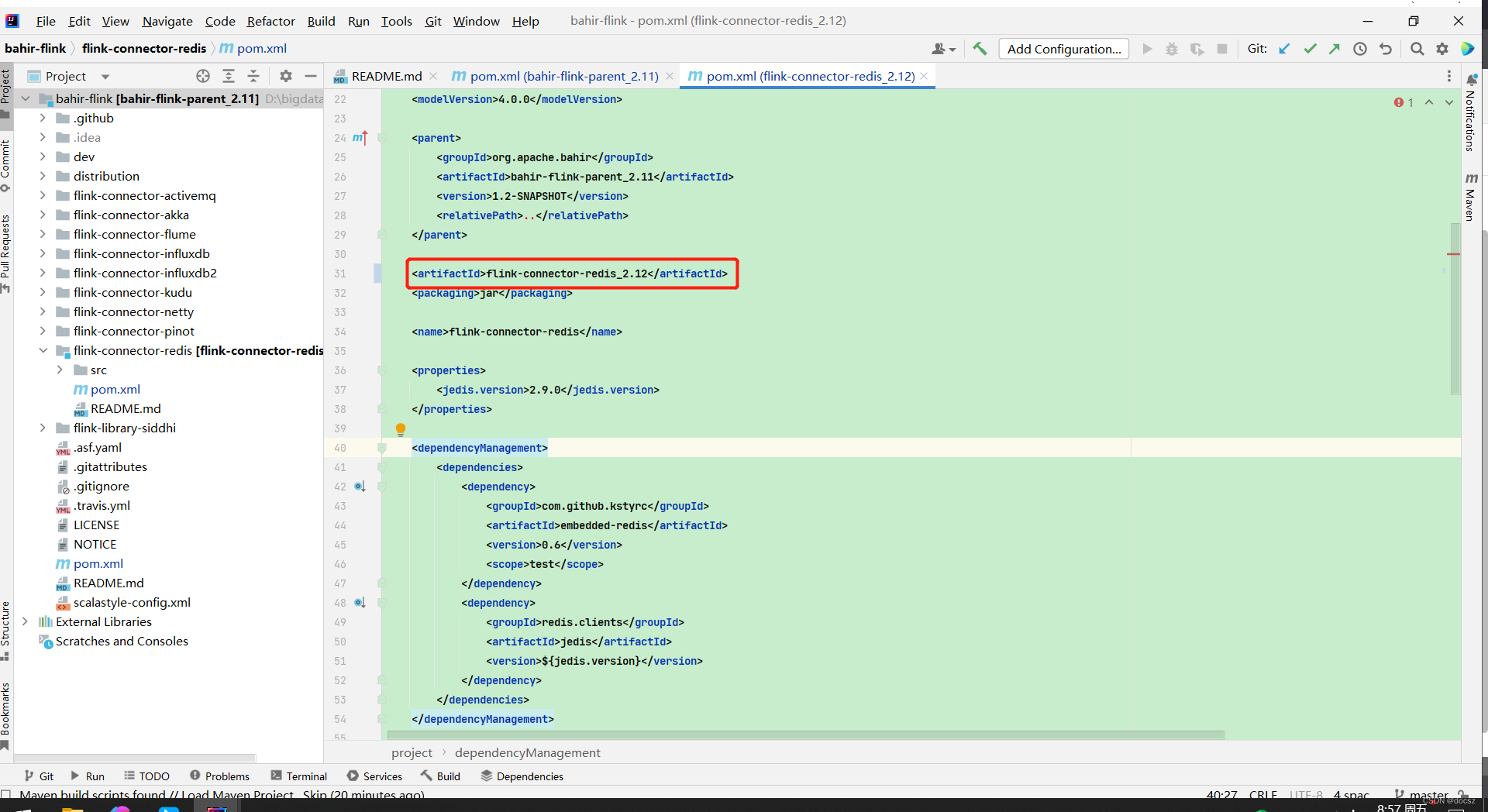Viewport: 1488px width, 812px height.
Task: Click the red error stripe marker on scrollbar
Action: (x=1453, y=254)
